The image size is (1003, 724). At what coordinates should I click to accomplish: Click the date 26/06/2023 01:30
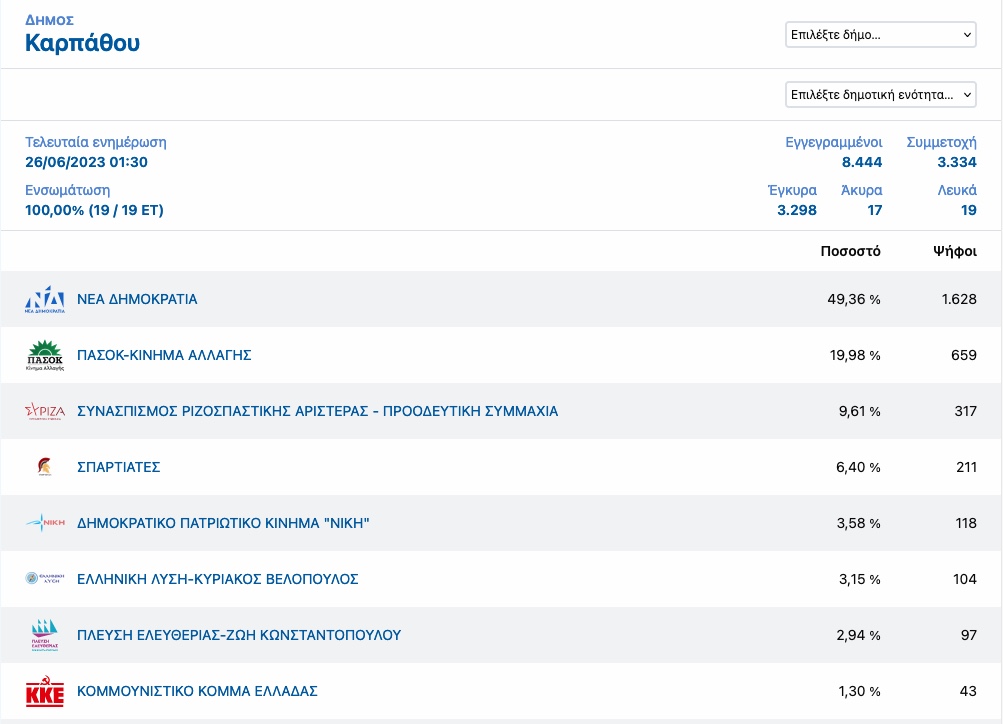(x=86, y=162)
